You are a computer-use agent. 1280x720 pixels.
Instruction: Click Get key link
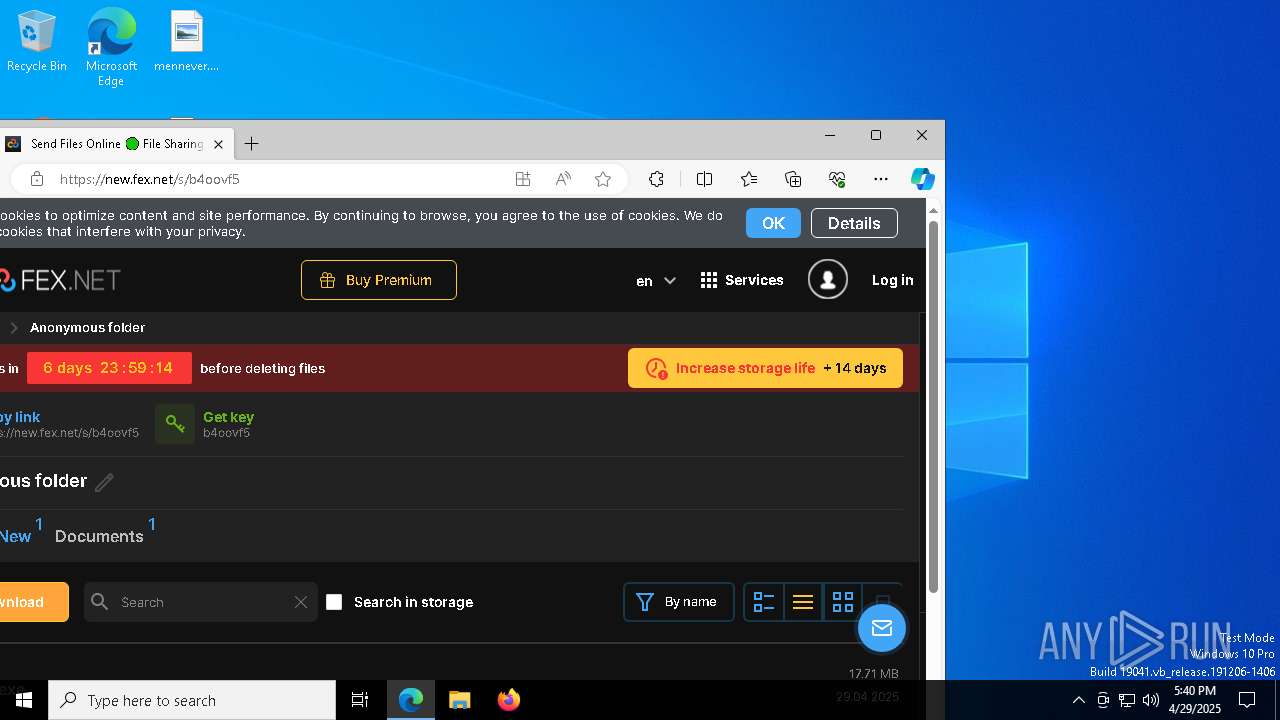pyautogui.click(x=228, y=417)
